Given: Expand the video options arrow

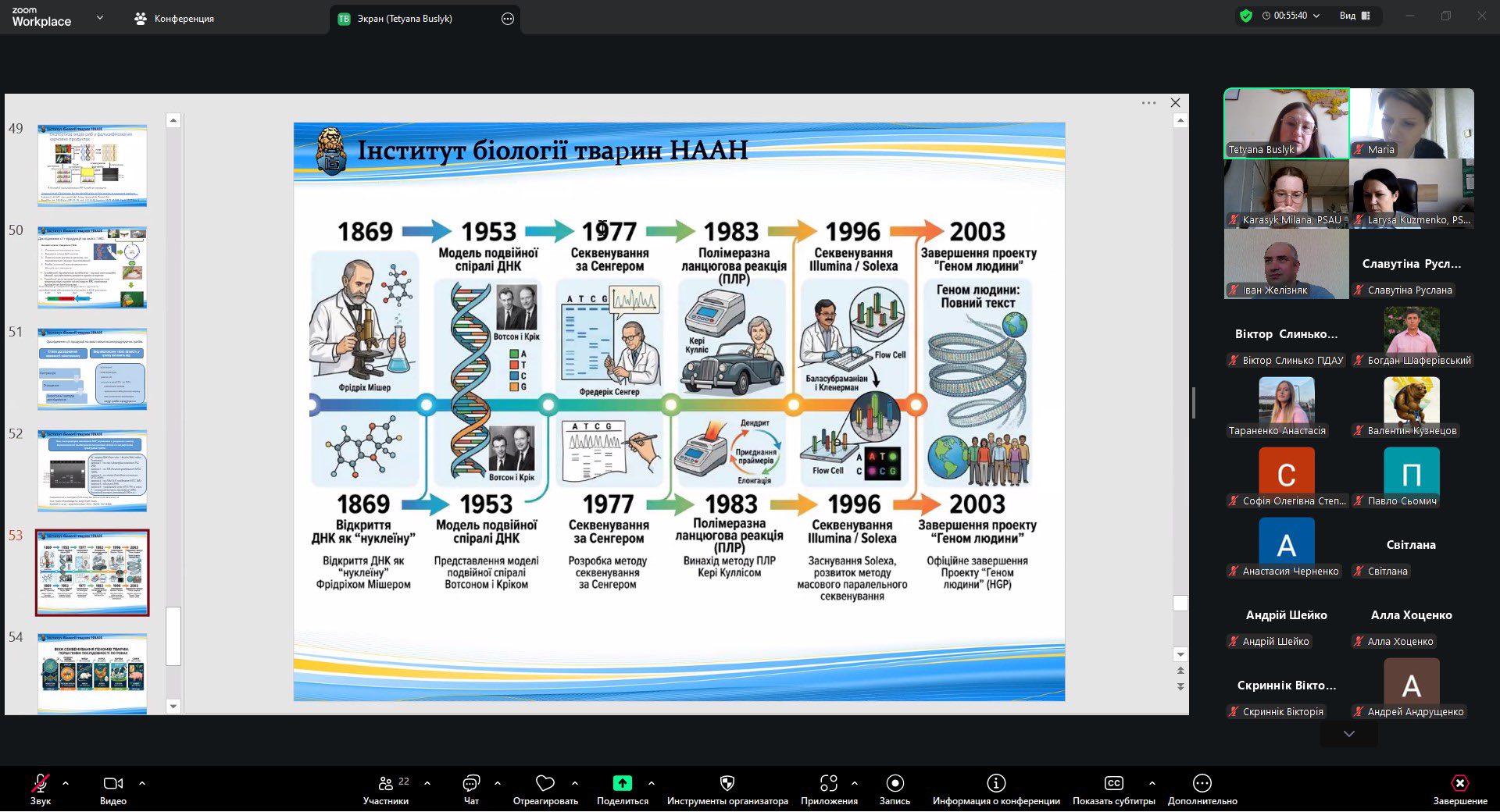Looking at the screenshot, I should click(142, 782).
